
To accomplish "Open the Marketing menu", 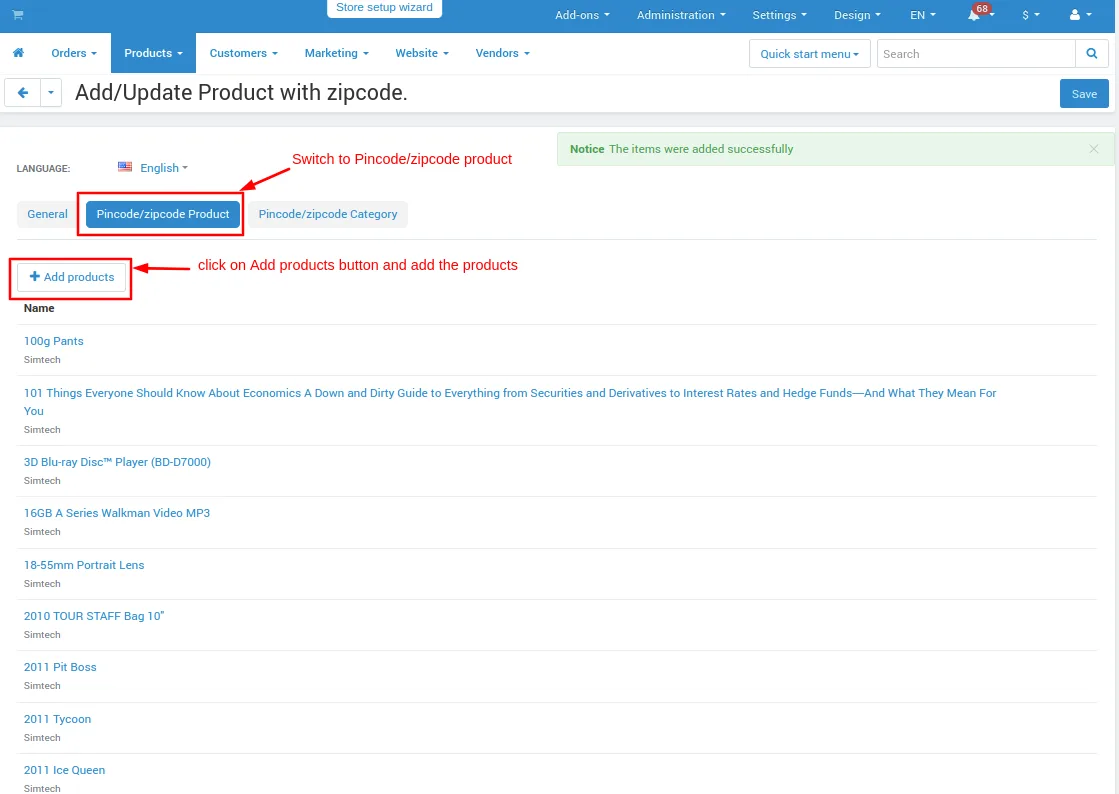I will coord(336,53).
